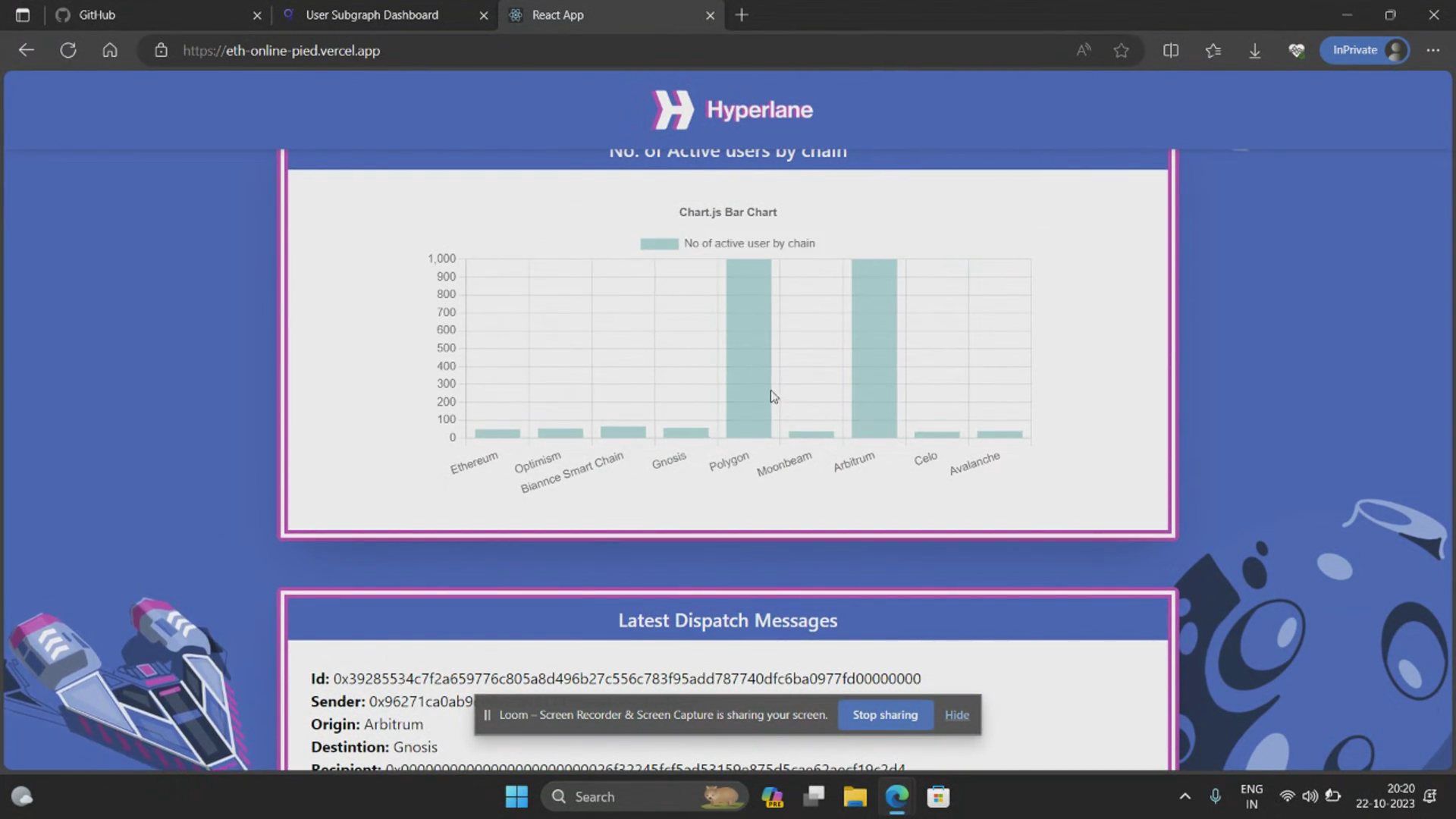
Task: Hide the Loom sharing notification
Action: 957,715
